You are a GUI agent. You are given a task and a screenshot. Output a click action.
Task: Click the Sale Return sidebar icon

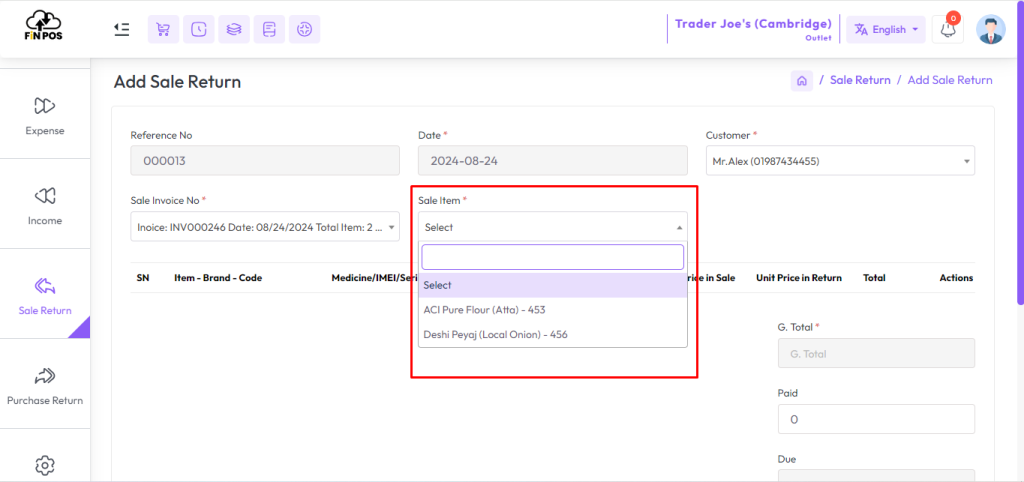(44, 285)
